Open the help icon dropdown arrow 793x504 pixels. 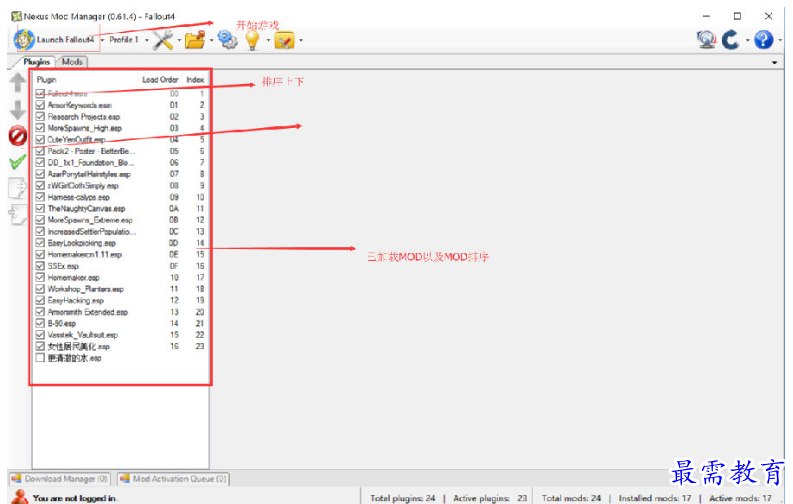click(x=779, y=40)
